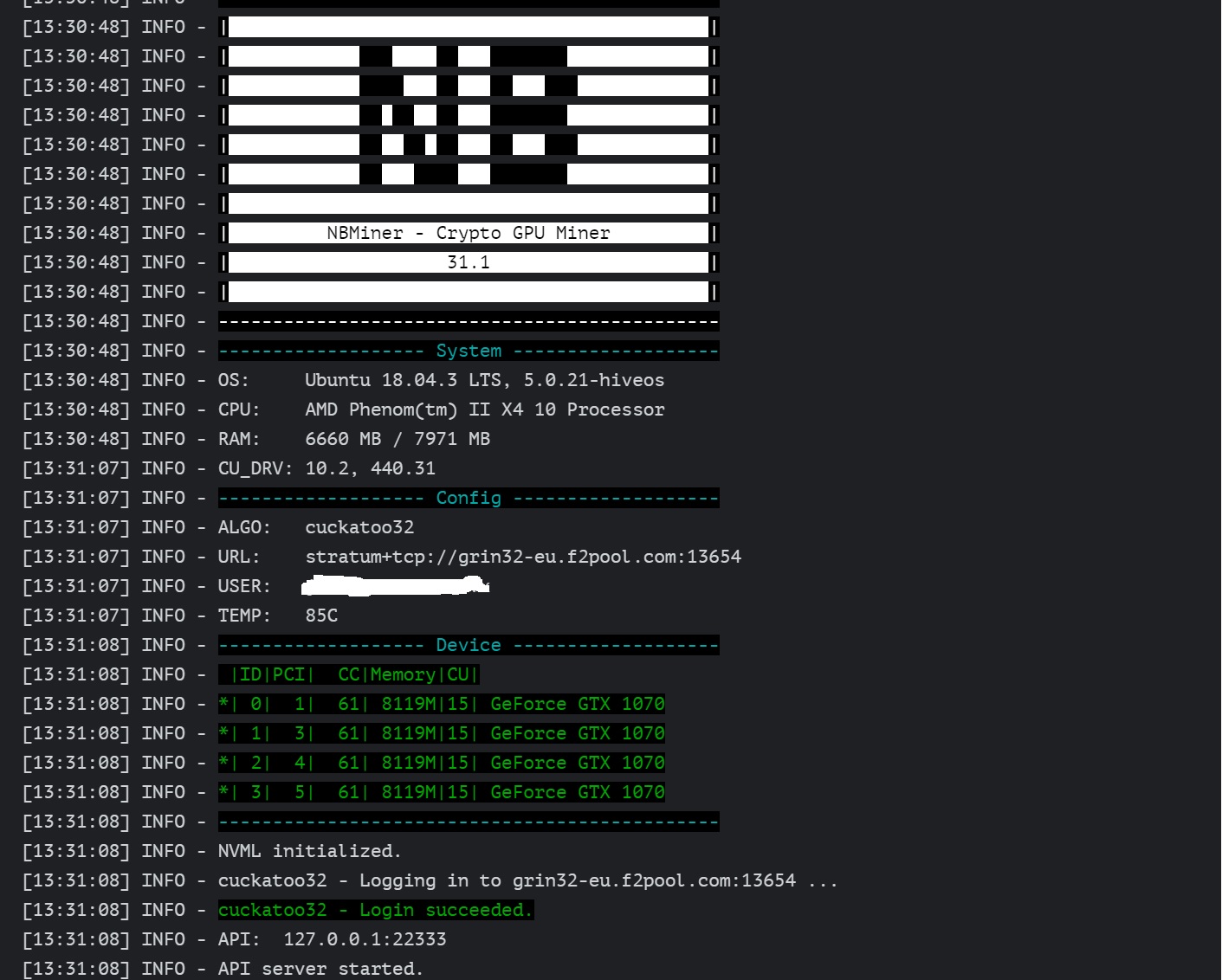
Task: Click the ALGO value cuckatoo32
Action: [359, 527]
